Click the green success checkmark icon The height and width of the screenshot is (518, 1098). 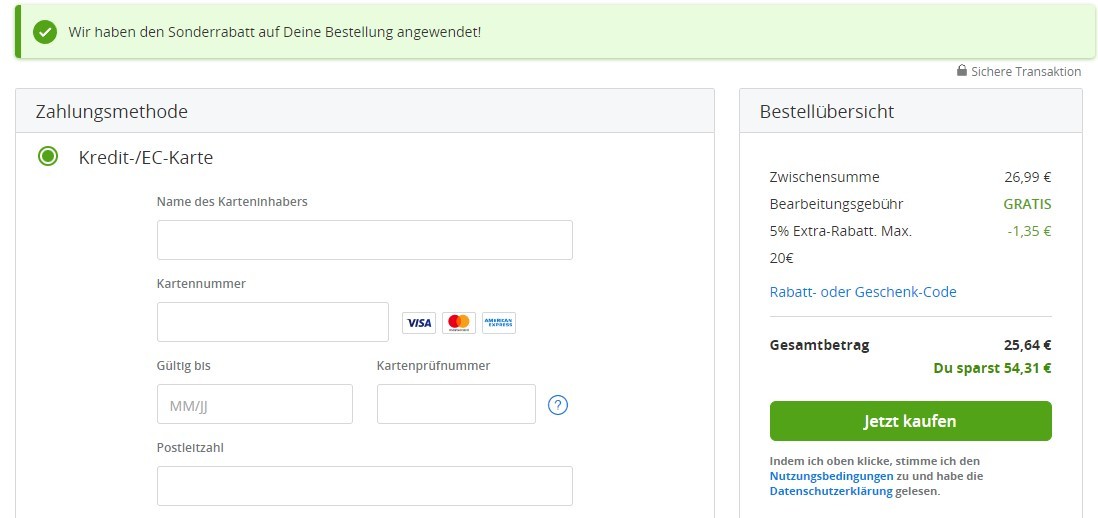pyautogui.click(x=45, y=32)
